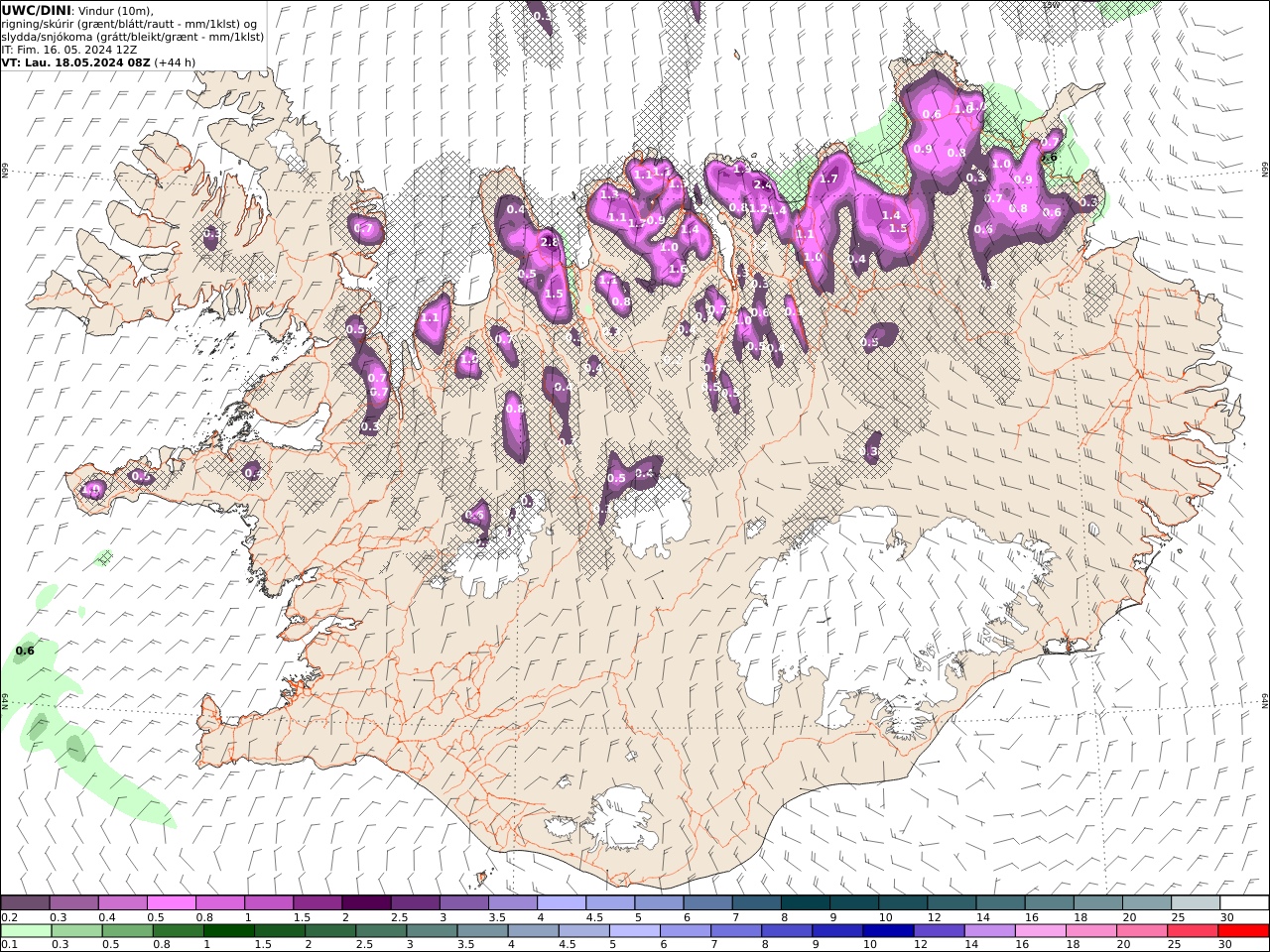Click the 0.3–0.4 snow legend swatch
This screenshot has width=1270, height=952.
[x=73, y=902]
